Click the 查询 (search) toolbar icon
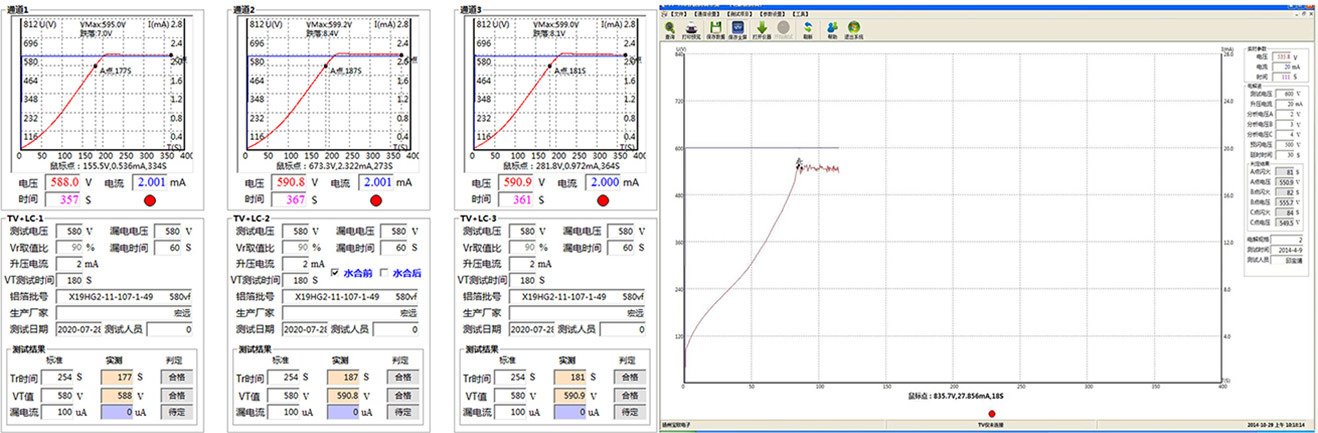Screen dimensions: 1318x433 [669, 29]
